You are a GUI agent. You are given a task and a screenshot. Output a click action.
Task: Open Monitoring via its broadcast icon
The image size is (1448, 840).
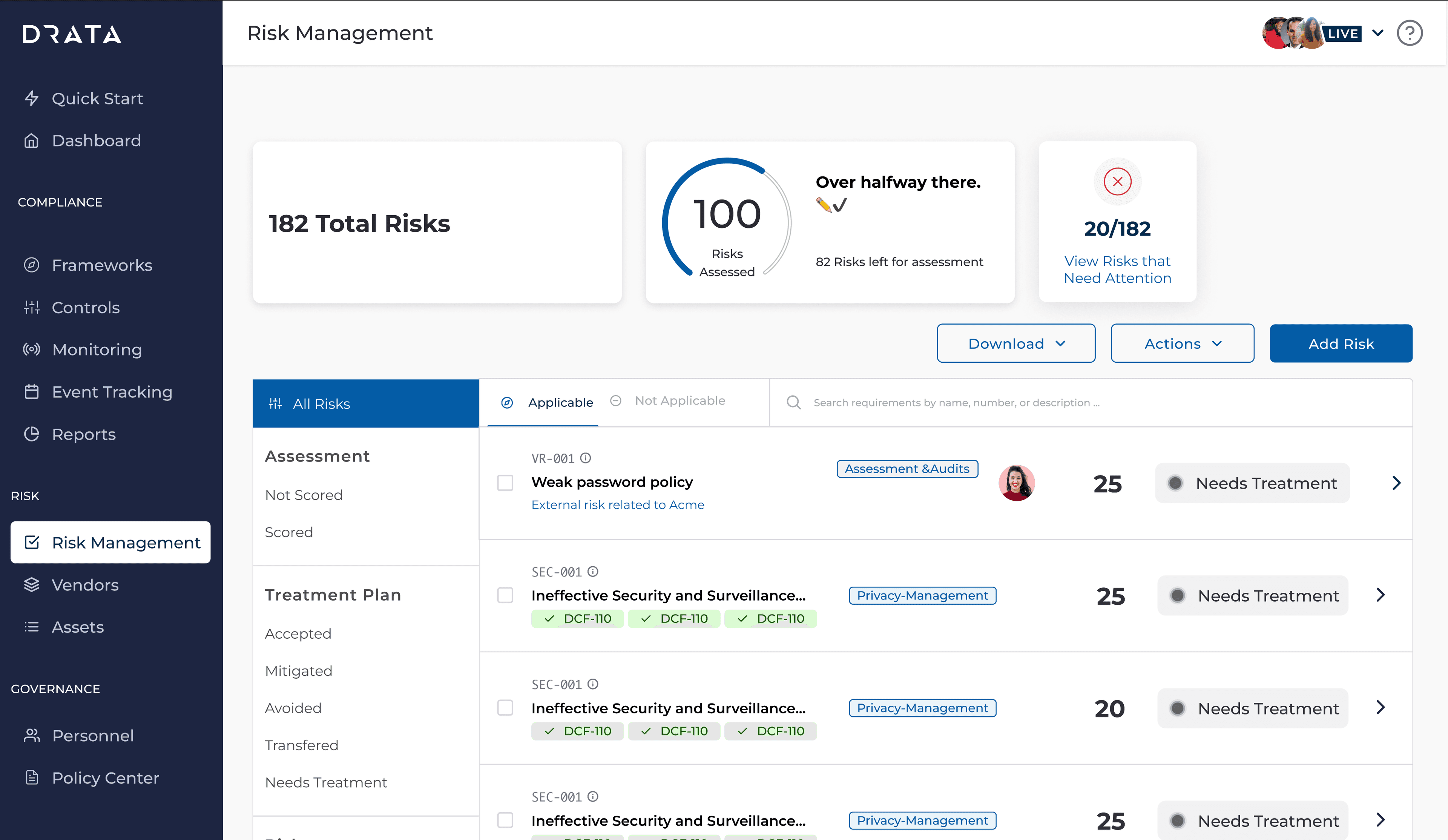pyautogui.click(x=32, y=349)
